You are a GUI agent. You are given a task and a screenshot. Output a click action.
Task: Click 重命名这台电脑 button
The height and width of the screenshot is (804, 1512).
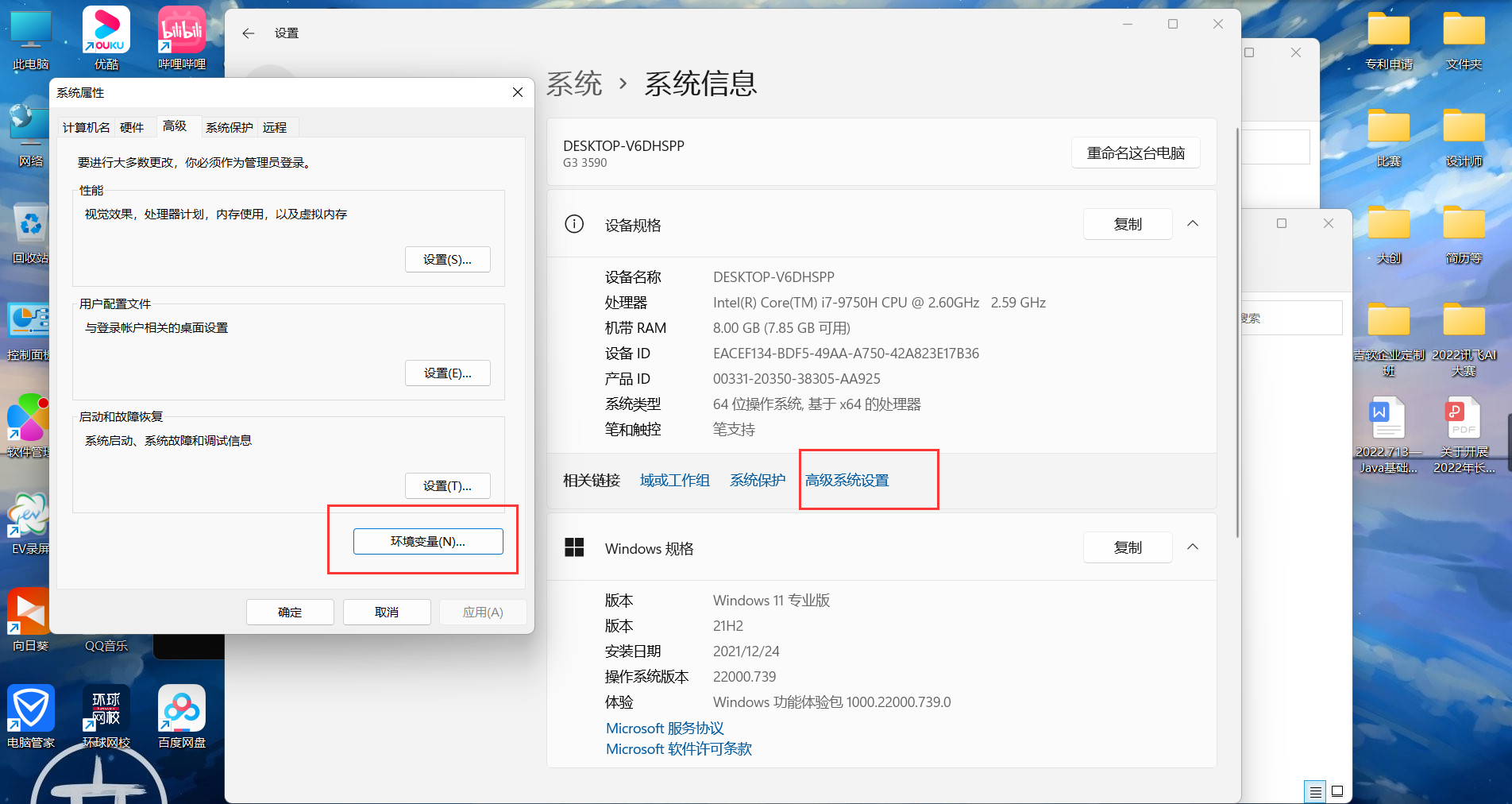(x=1136, y=153)
